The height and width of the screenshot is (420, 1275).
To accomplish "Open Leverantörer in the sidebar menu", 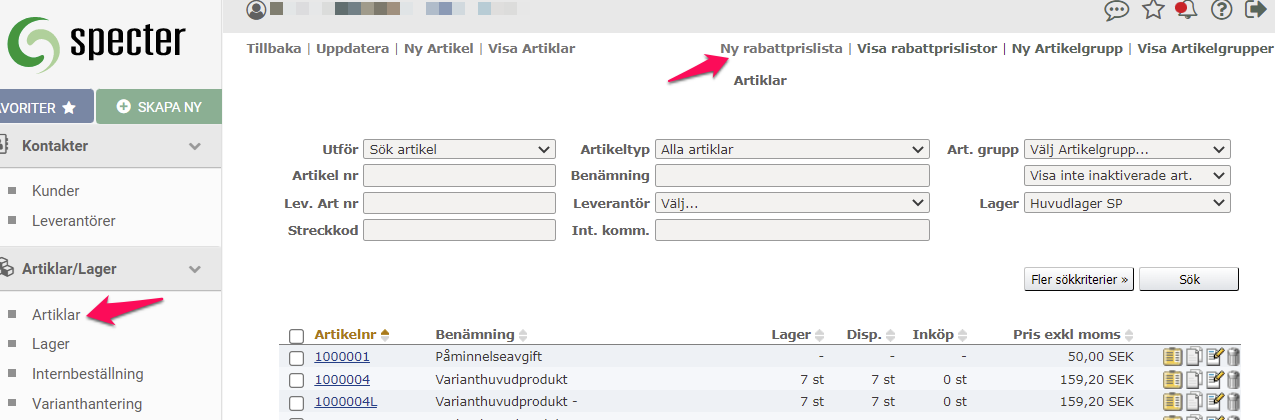I will coord(73,221).
